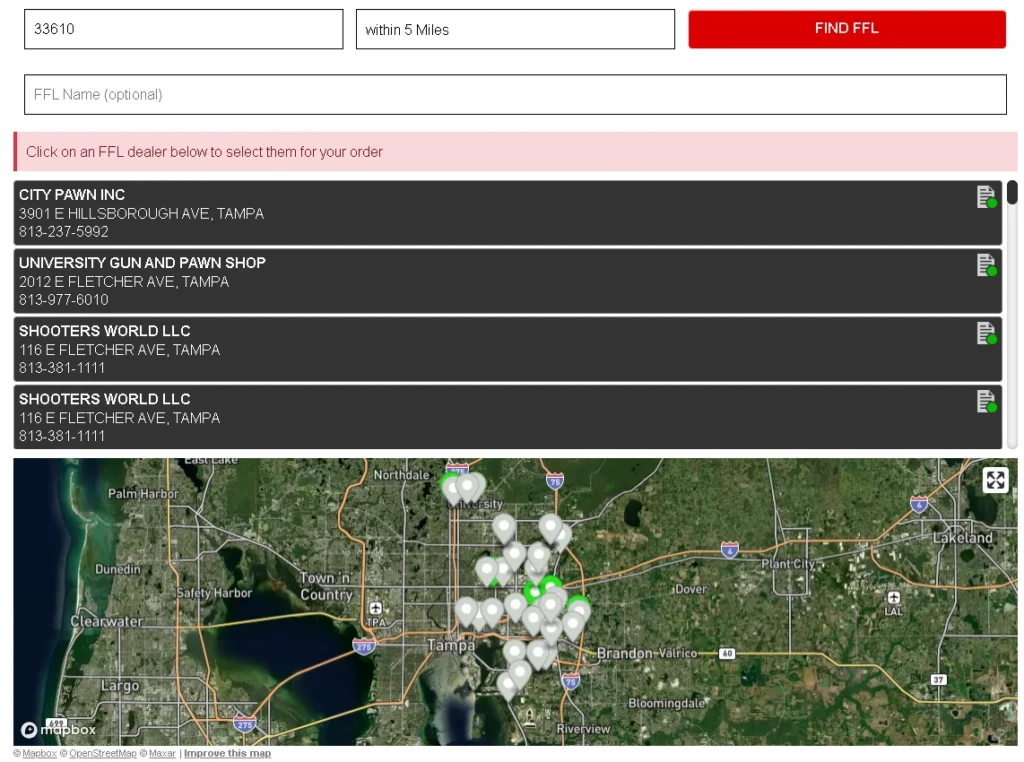Click the TPA airport icon on map

375,609
